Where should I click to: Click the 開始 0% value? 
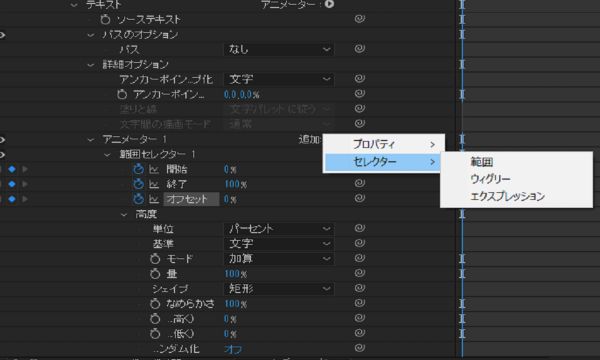pos(230,169)
